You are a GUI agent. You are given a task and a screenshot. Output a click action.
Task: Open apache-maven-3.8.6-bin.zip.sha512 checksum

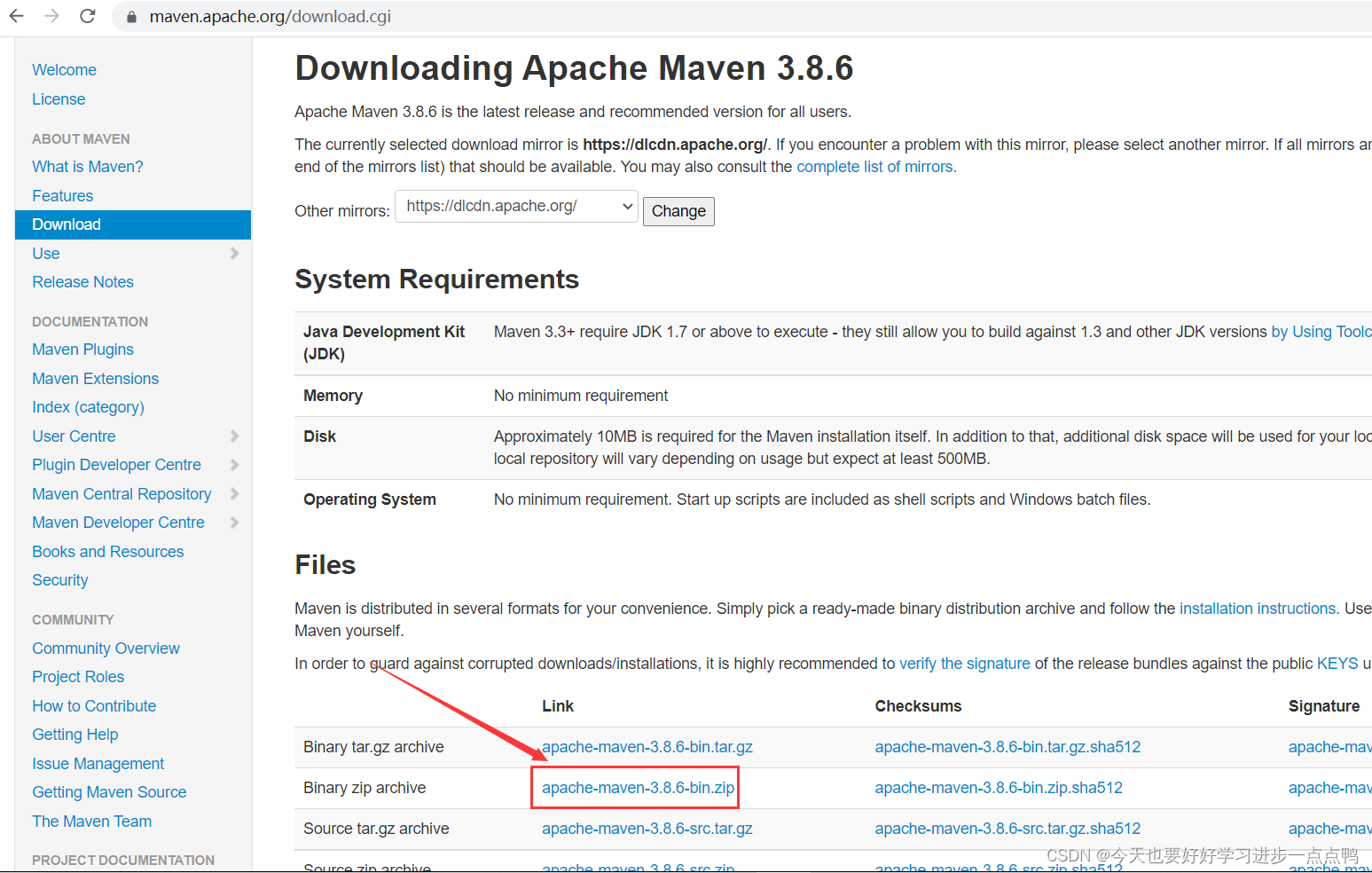tap(999, 788)
